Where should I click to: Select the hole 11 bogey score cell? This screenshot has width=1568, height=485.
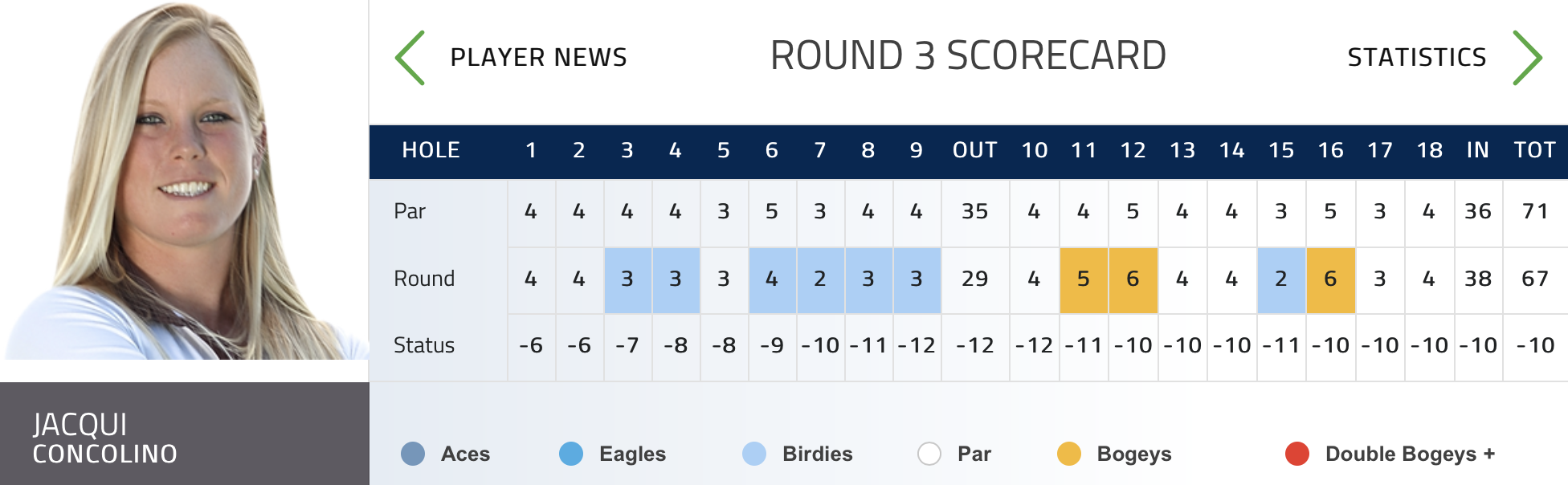1084,279
